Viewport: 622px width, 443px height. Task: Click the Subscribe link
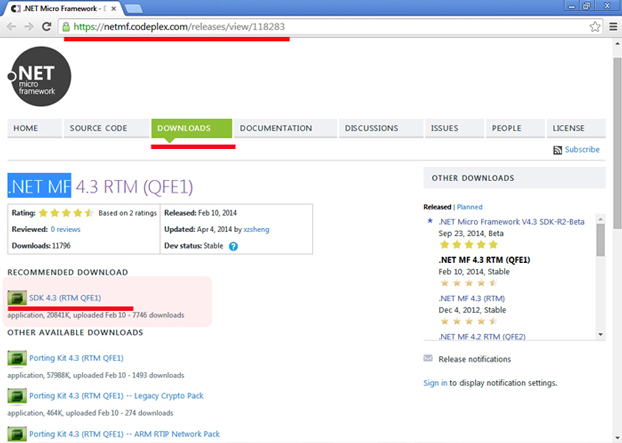point(582,150)
